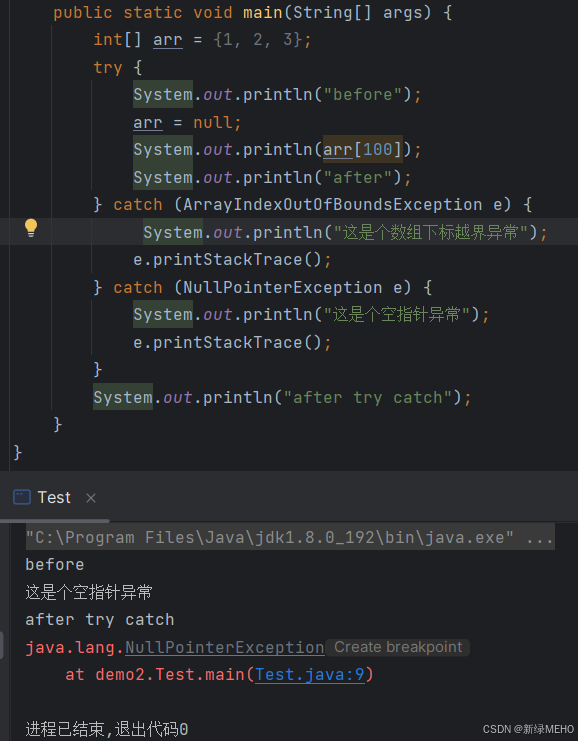This screenshot has width=578, height=741.
Task: Click the arr = null assignment line
Action: pyautogui.click(x=187, y=122)
